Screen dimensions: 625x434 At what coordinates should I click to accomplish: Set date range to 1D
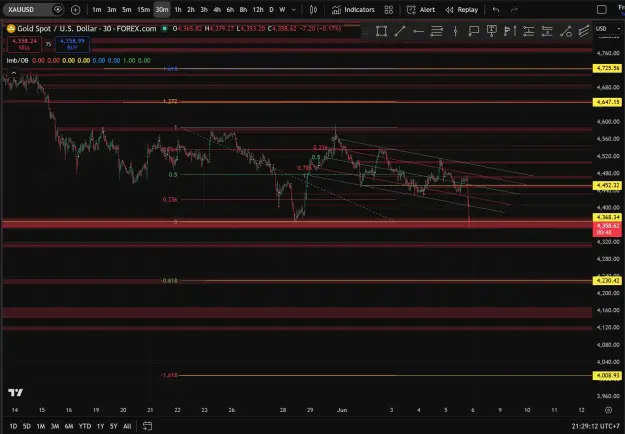[13, 426]
